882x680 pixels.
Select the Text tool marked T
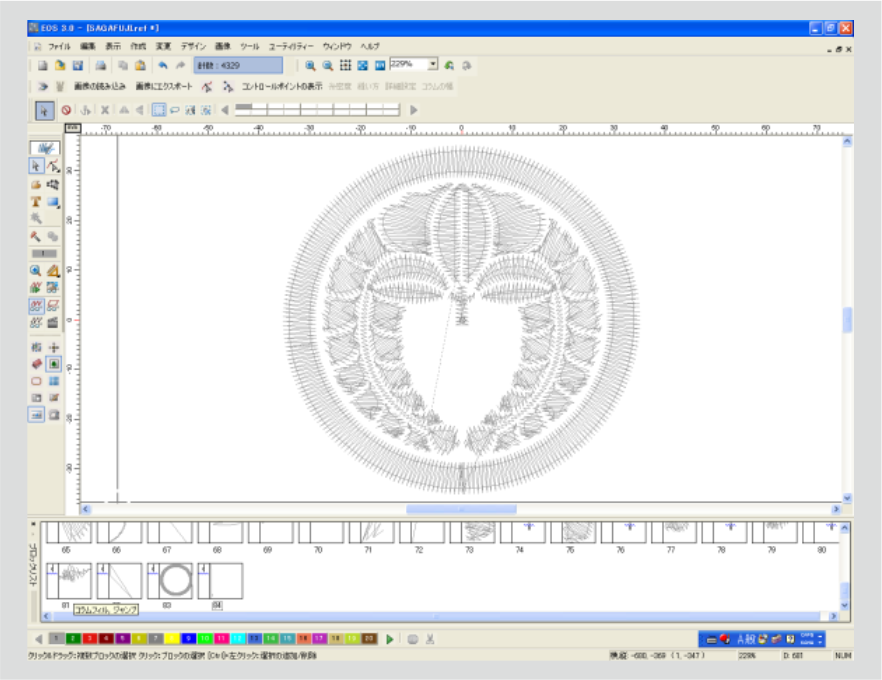pos(35,201)
